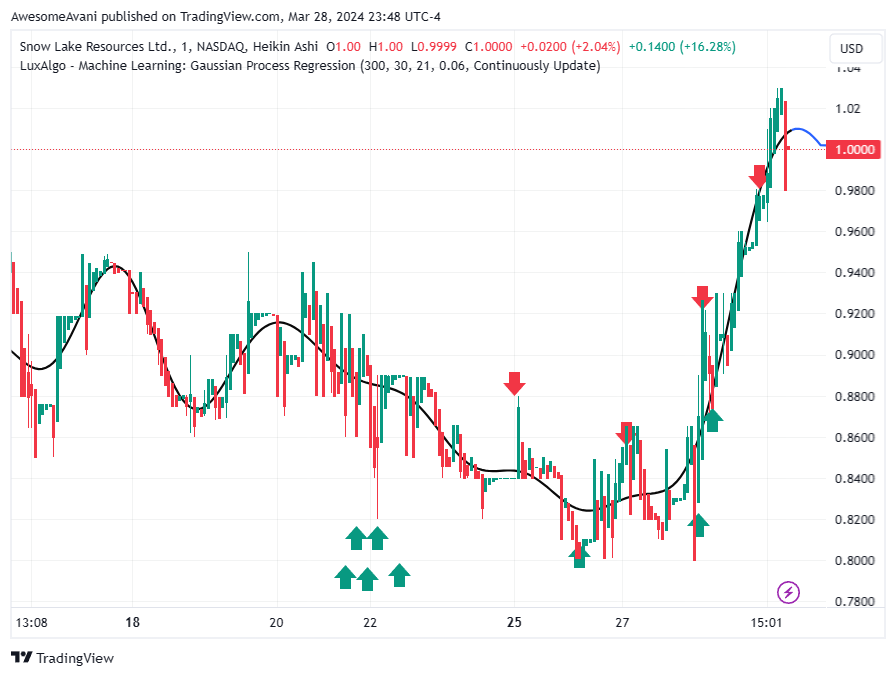Click the 0.8400 price axis label

854,479
